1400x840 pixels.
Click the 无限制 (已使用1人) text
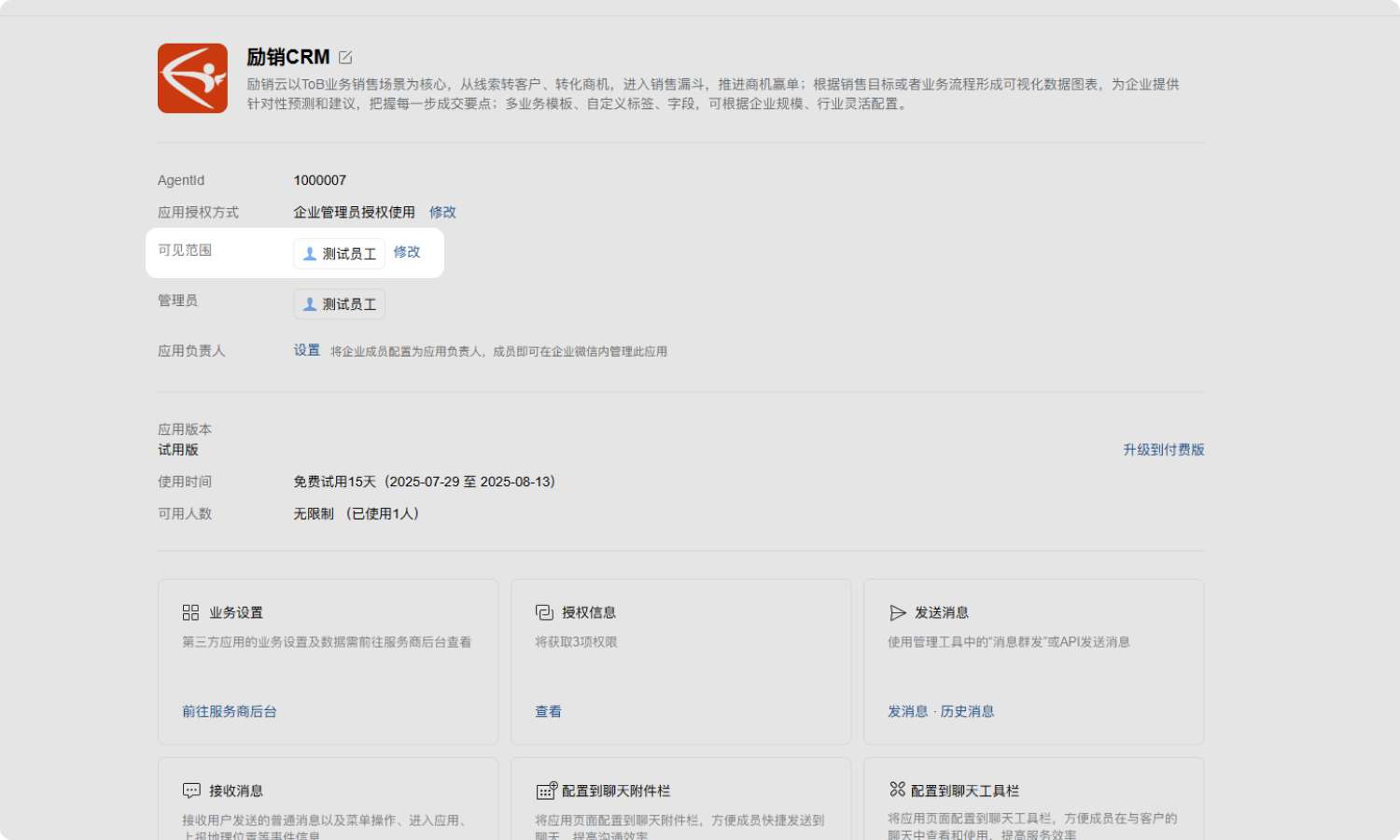click(x=357, y=513)
